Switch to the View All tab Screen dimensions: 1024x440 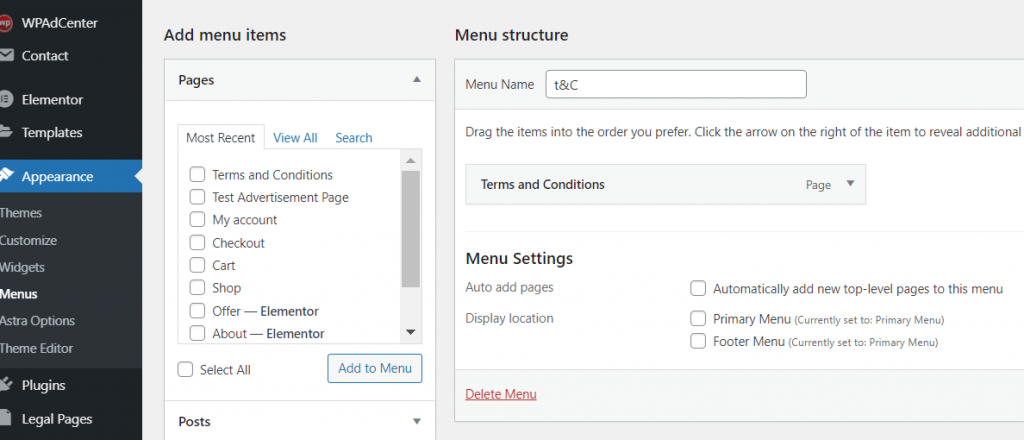(x=295, y=138)
